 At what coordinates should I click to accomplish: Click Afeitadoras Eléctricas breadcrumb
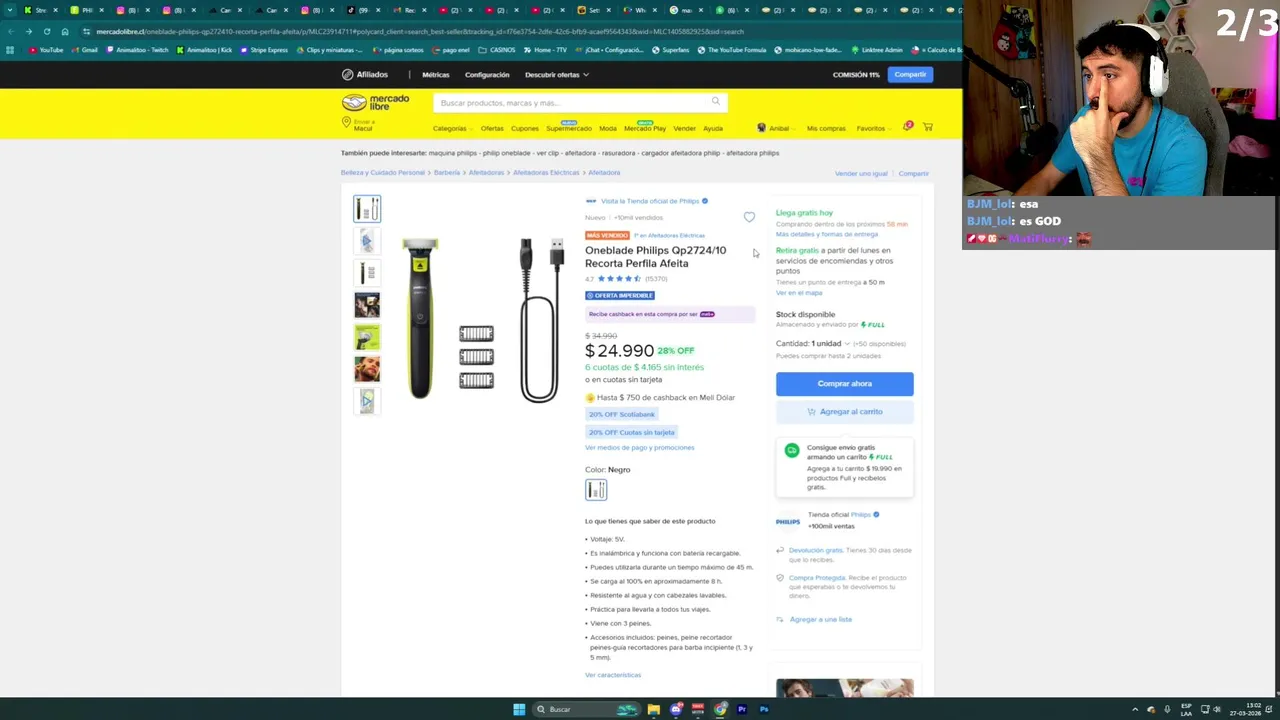point(546,172)
